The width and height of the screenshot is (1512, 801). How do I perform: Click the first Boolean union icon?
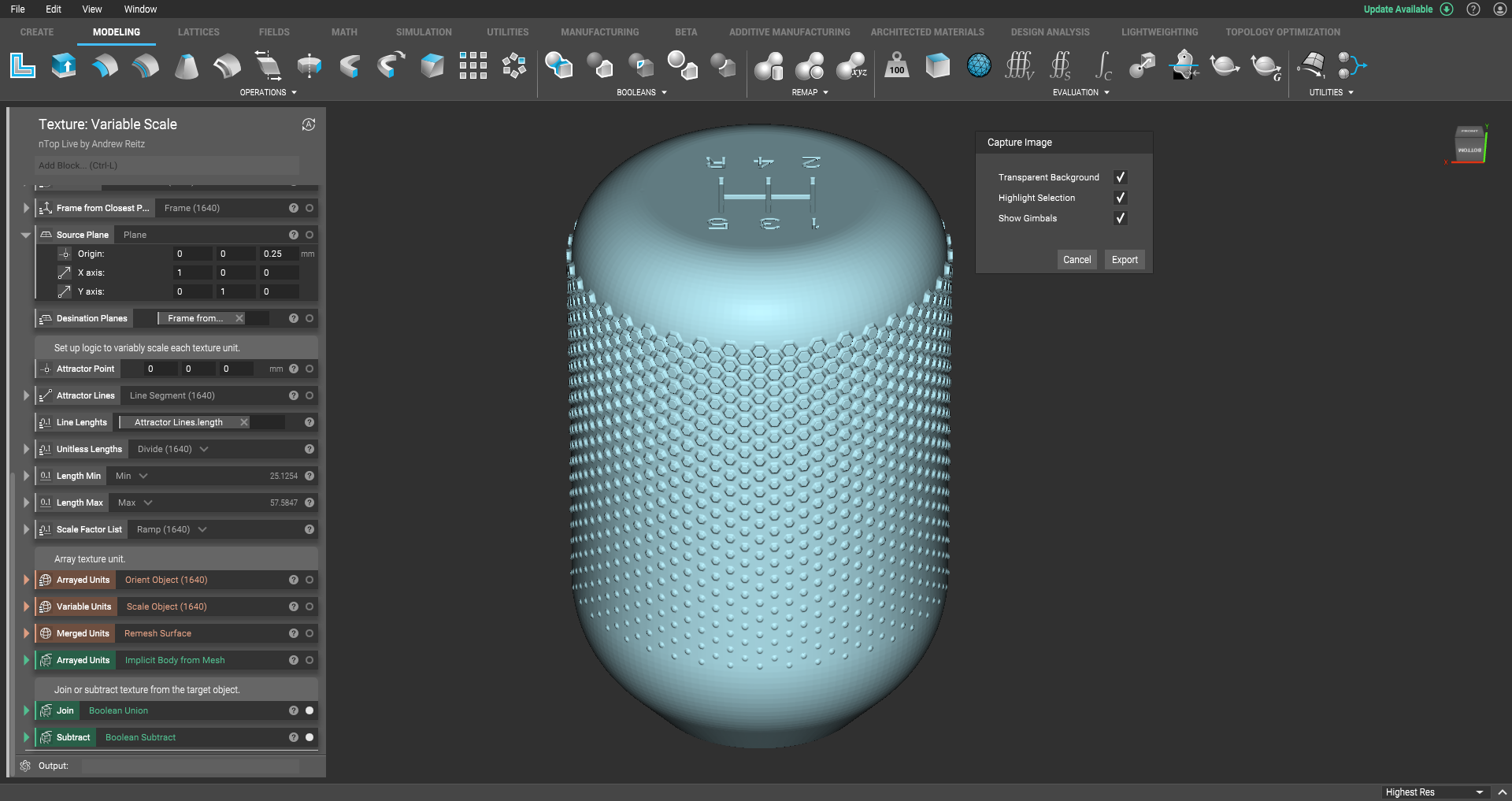559,65
